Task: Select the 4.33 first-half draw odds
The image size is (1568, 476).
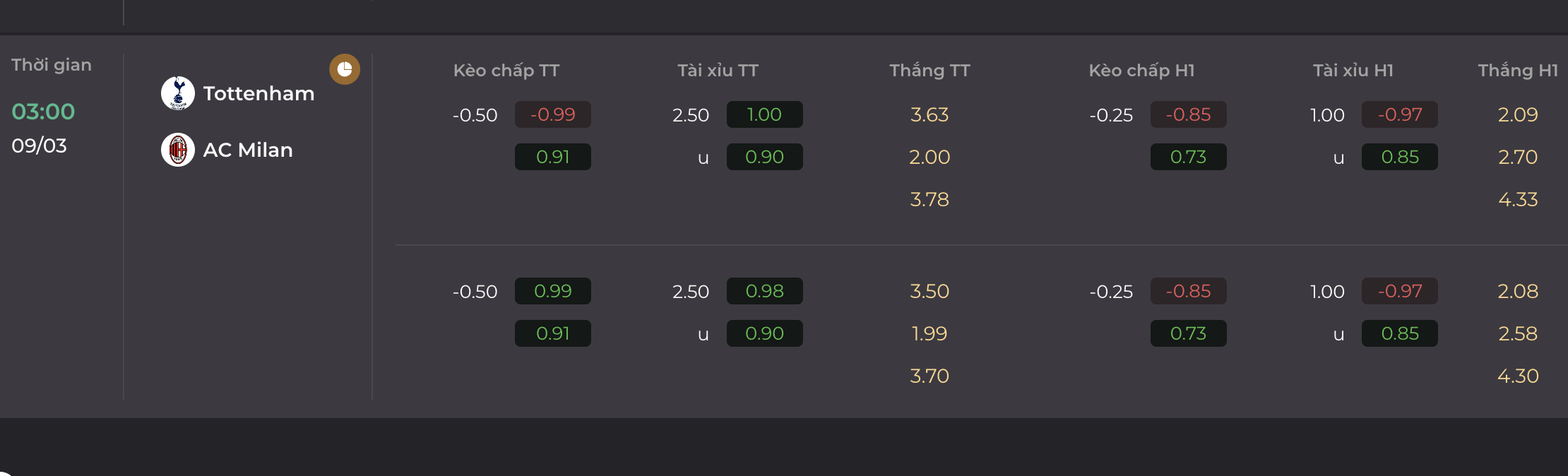Action: tap(1518, 199)
